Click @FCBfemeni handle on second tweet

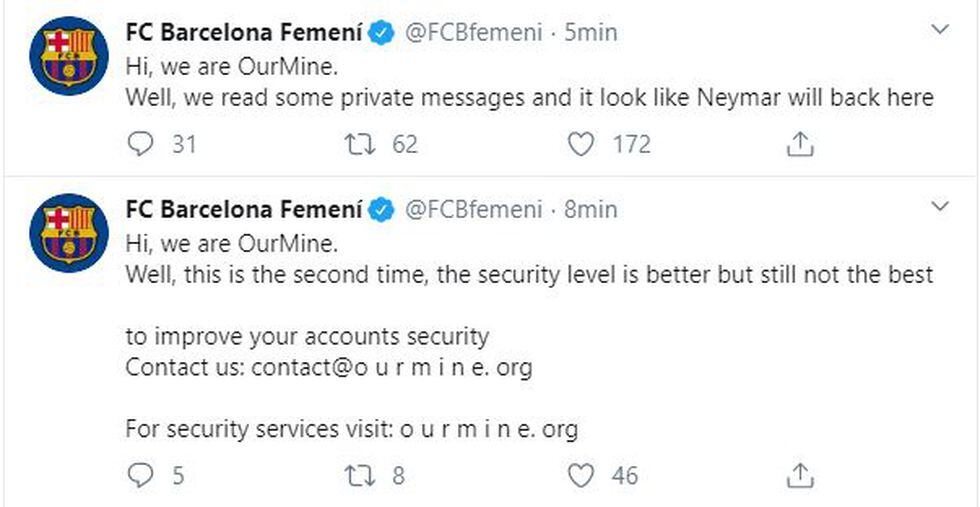click(x=472, y=210)
